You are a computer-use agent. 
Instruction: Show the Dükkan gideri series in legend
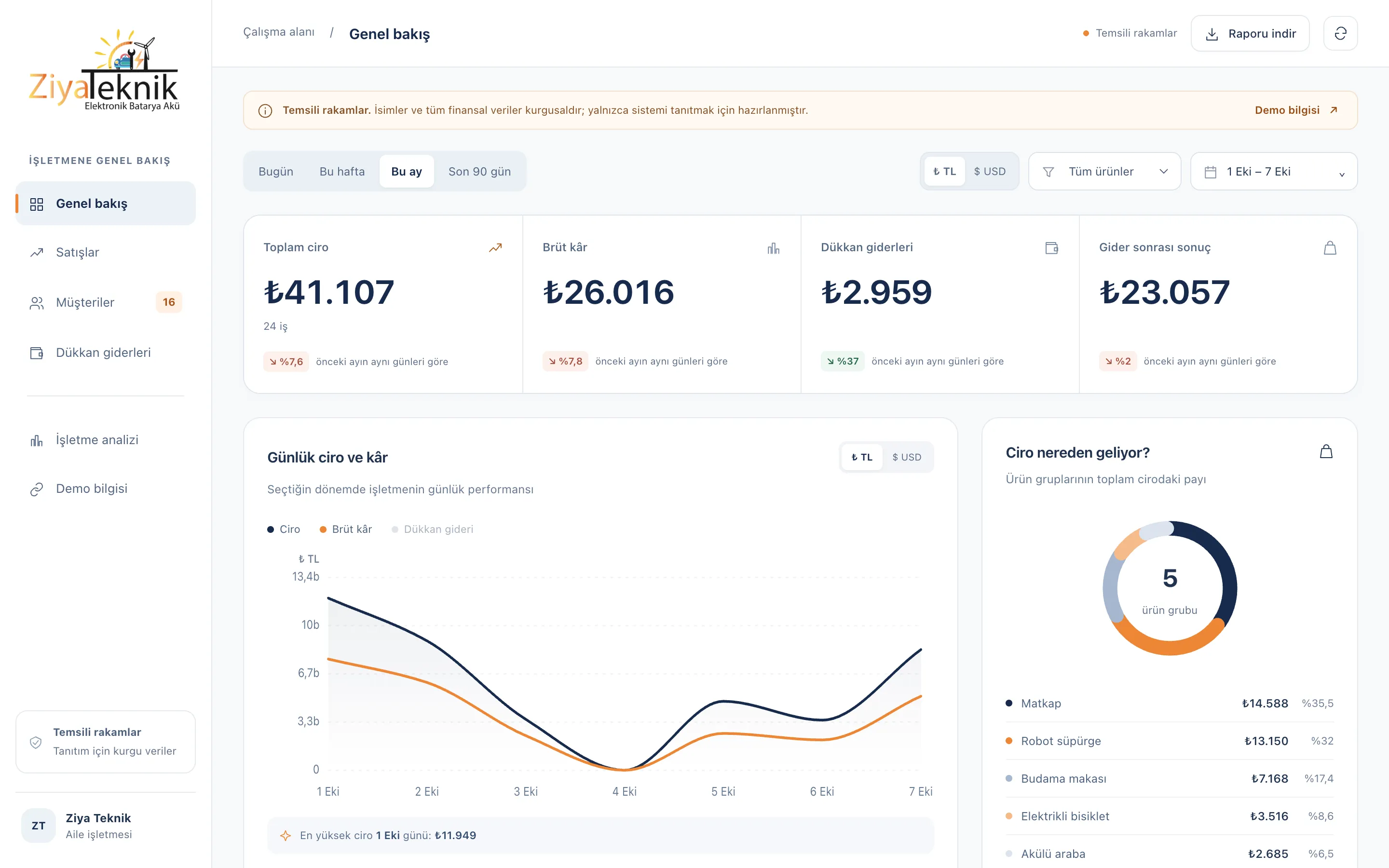[x=432, y=529]
